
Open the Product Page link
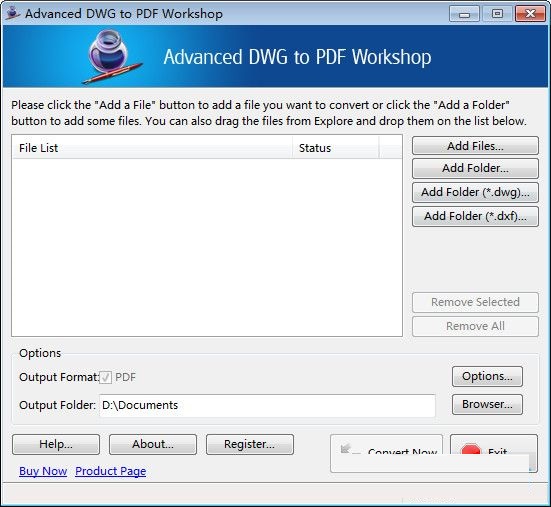(x=111, y=471)
